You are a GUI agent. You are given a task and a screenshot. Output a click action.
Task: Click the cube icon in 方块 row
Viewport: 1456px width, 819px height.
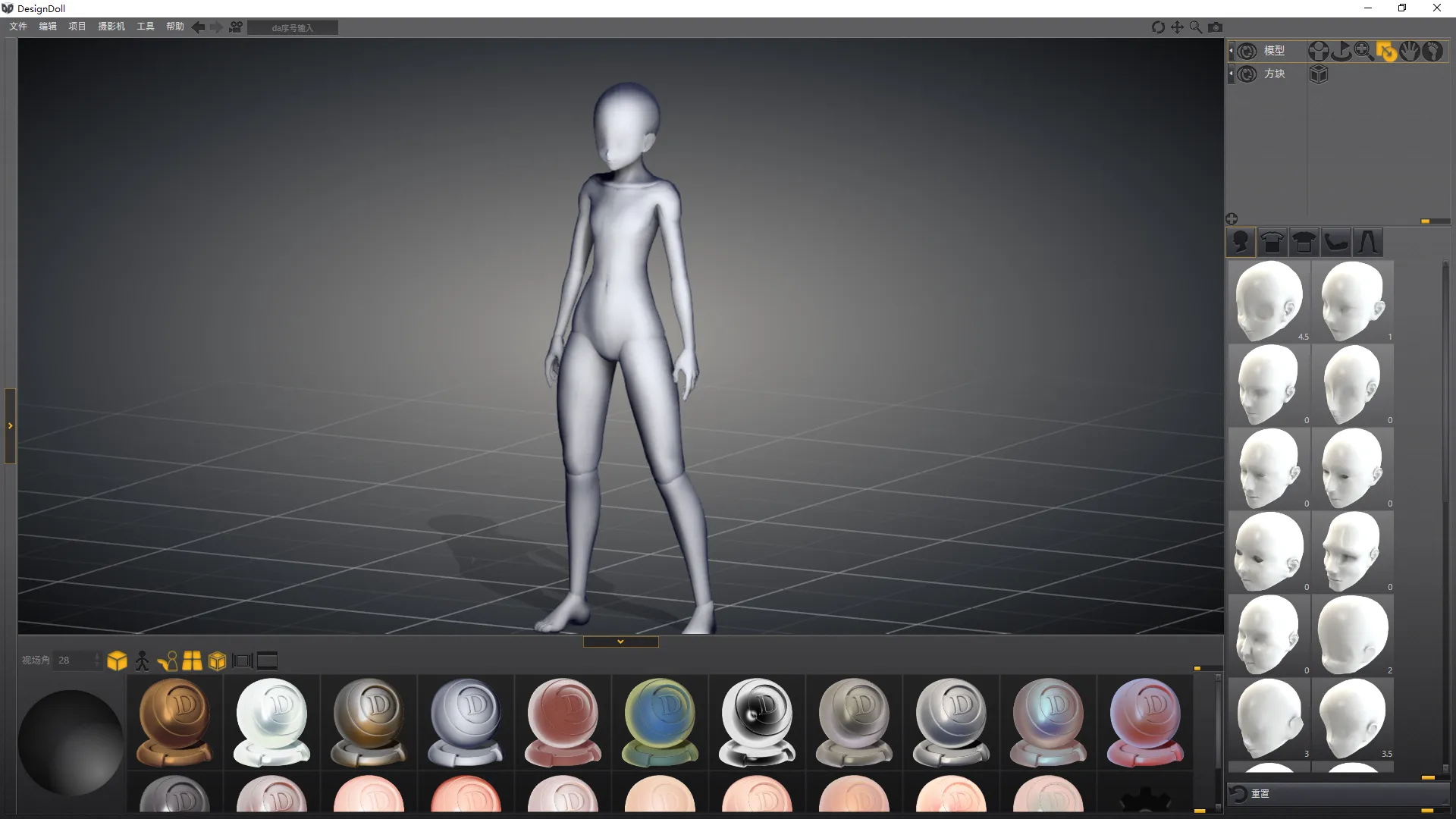pos(1319,74)
